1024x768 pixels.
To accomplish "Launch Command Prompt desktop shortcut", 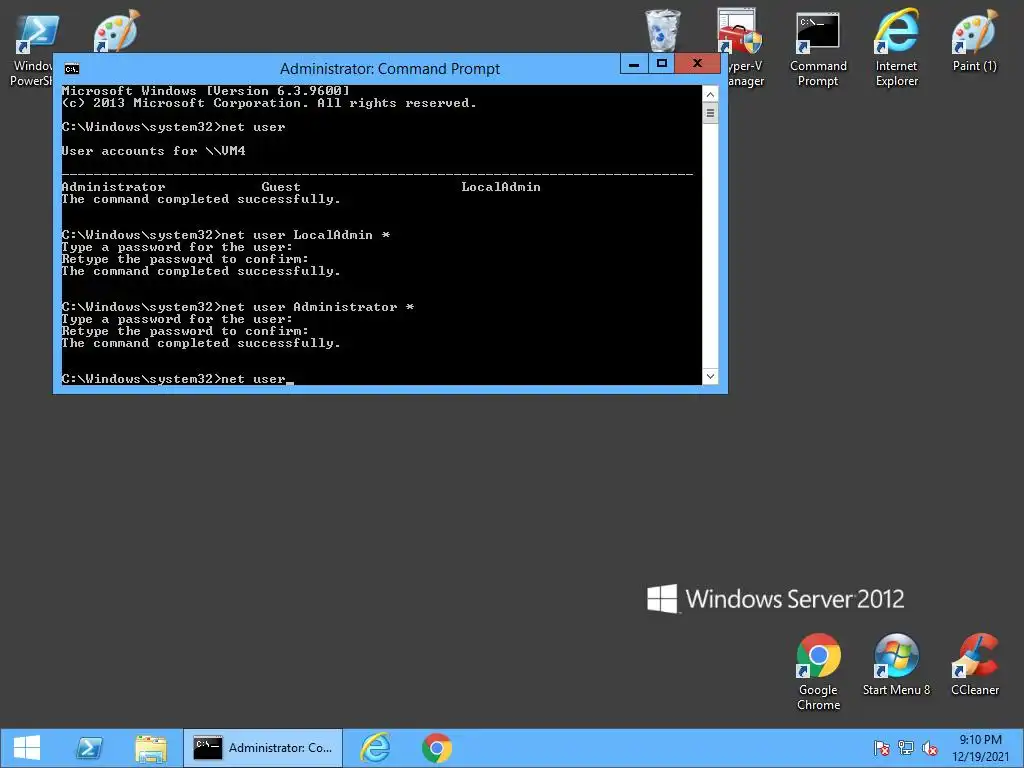I will (x=818, y=50).
